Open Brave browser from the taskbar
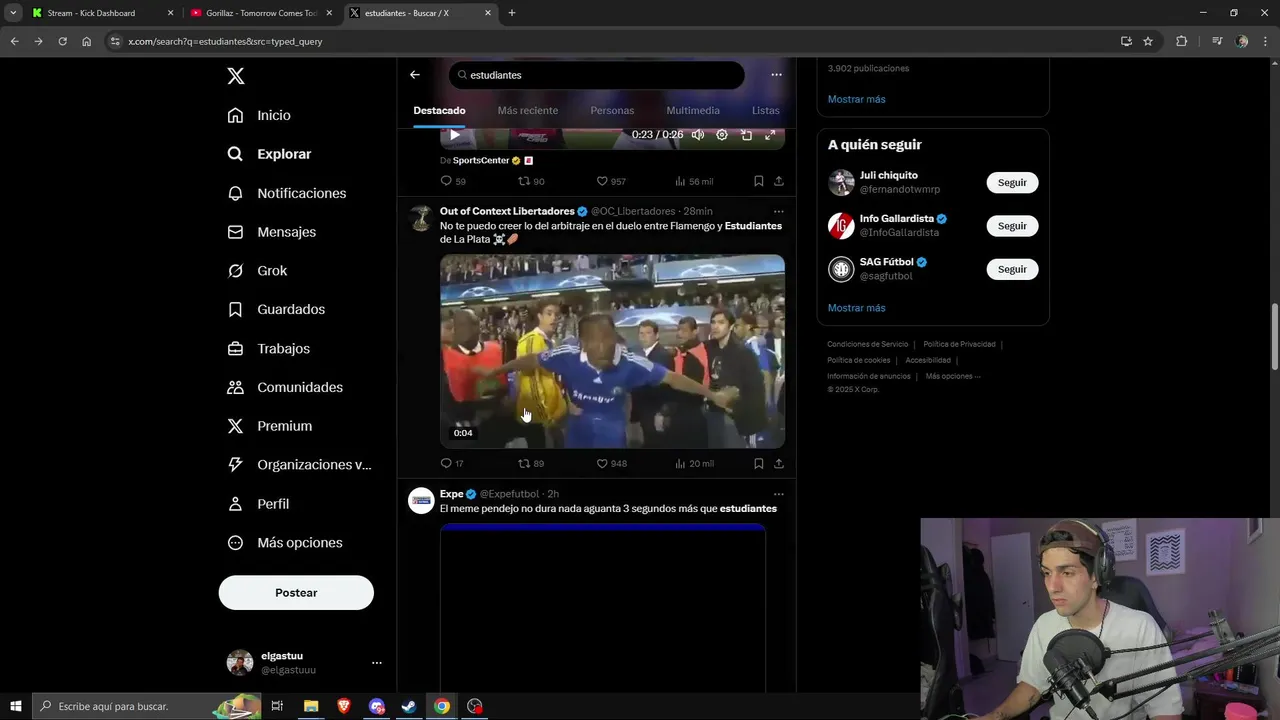1280x720 pixels. [344, 706]
